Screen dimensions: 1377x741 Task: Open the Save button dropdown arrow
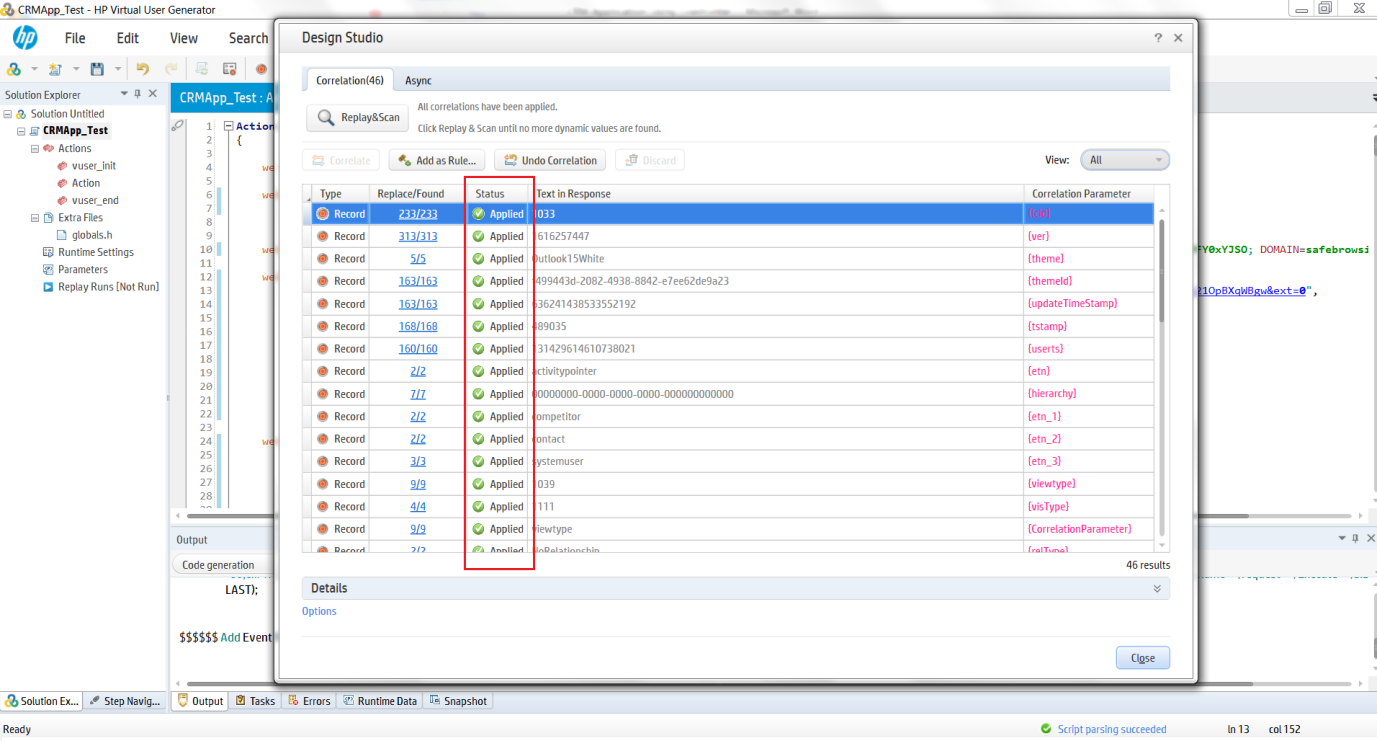click(118, 69)
